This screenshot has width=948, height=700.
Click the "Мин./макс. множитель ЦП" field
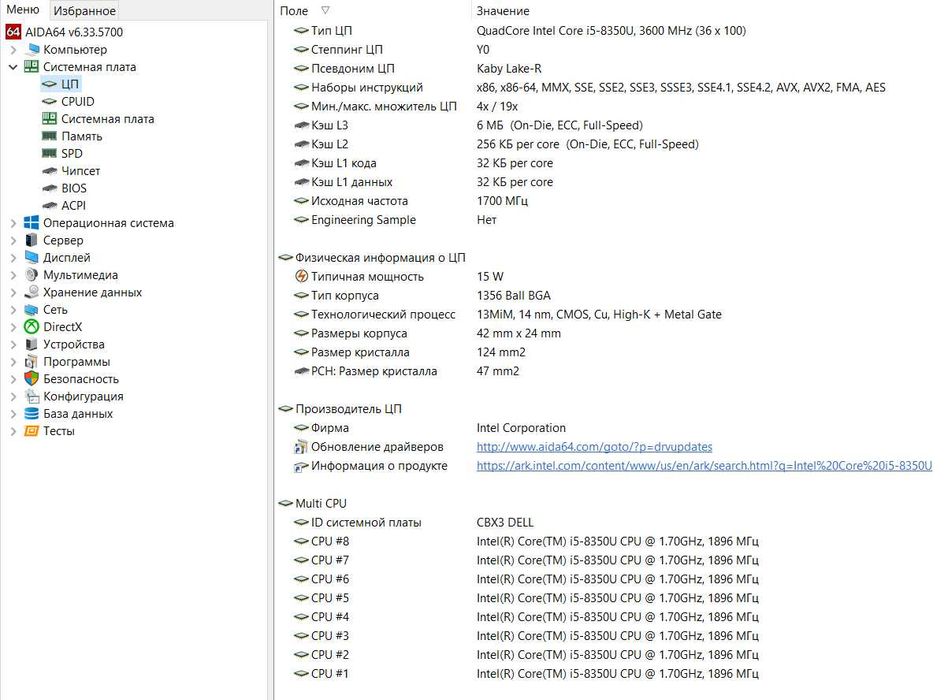pyautogui.click(x=383, y=106)
